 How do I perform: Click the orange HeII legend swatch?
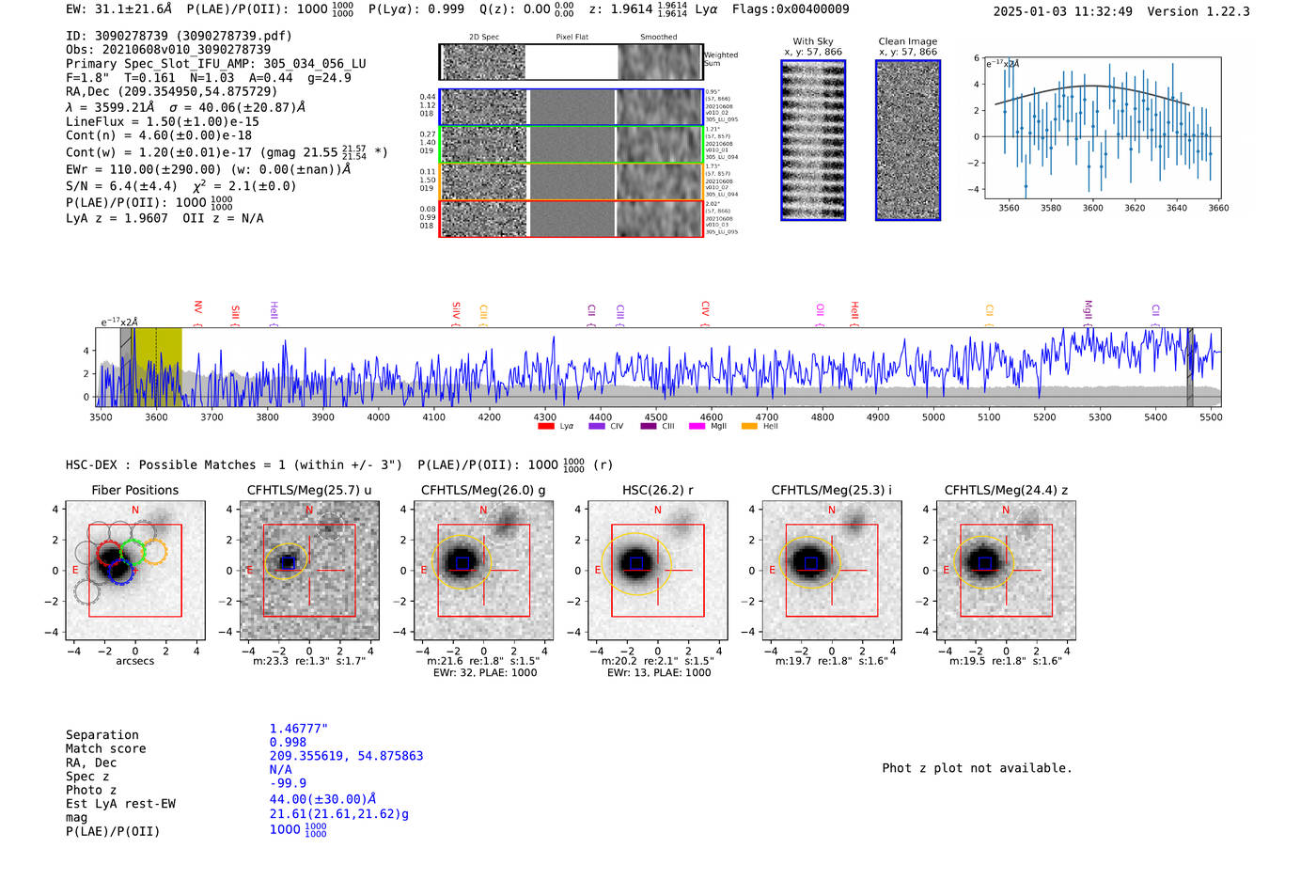(x=749, y=427)
